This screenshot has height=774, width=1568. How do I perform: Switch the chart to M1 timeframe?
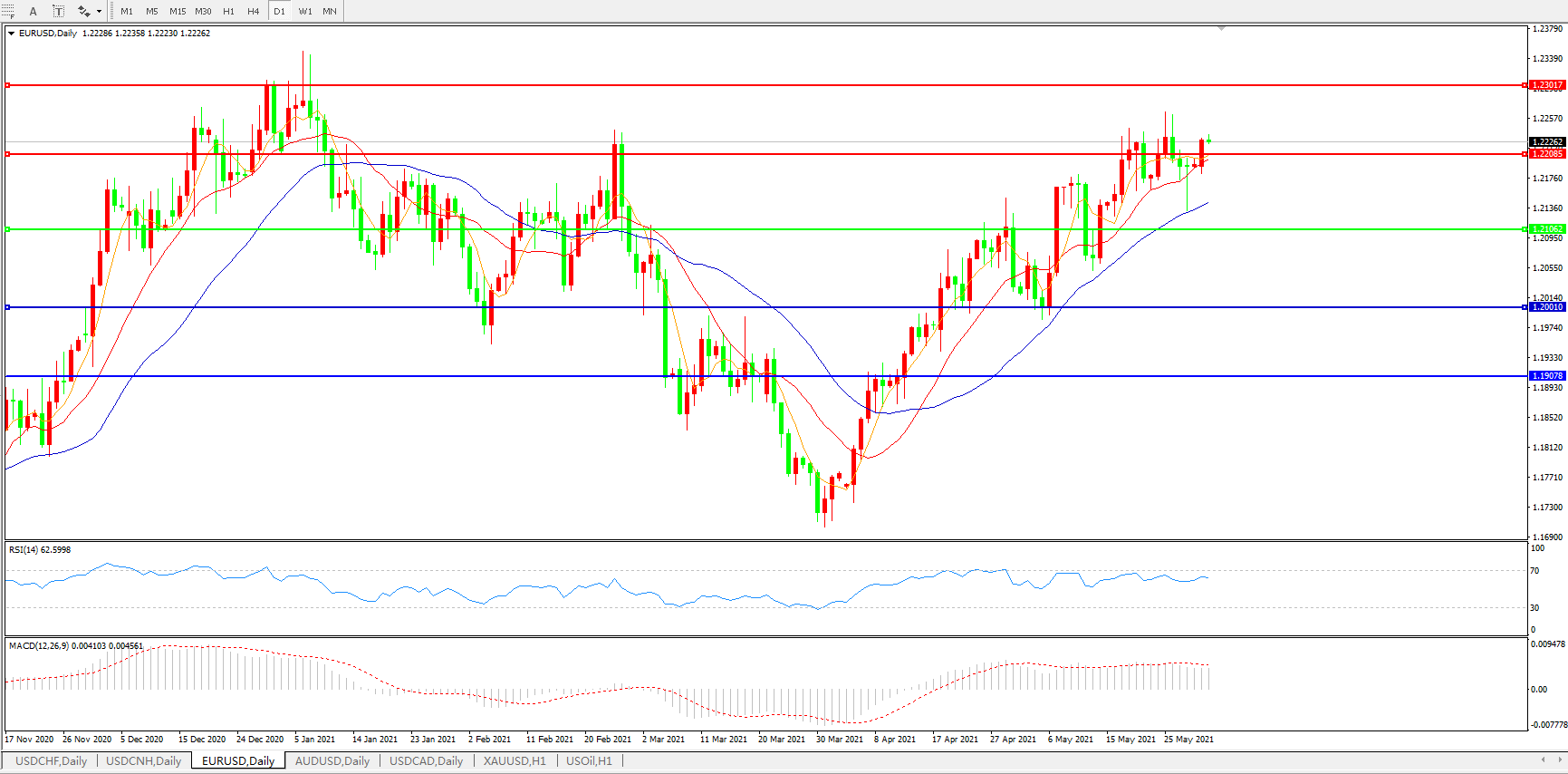tap(127, 11)
